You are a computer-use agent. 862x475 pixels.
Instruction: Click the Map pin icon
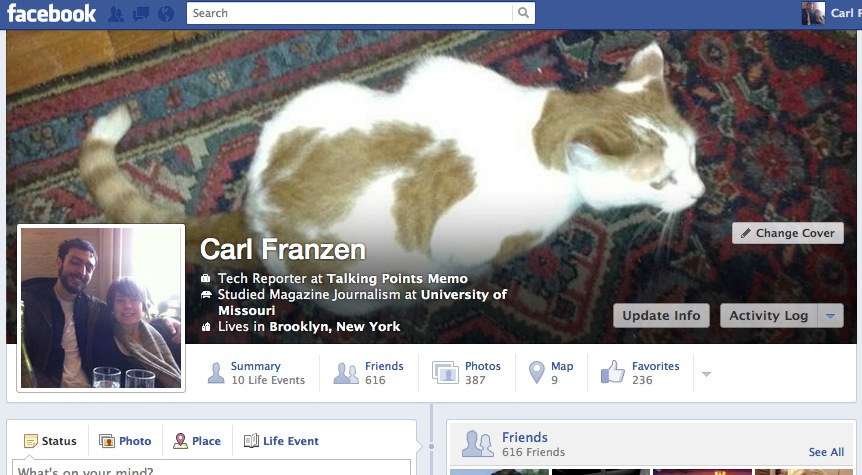coord(536,372)
